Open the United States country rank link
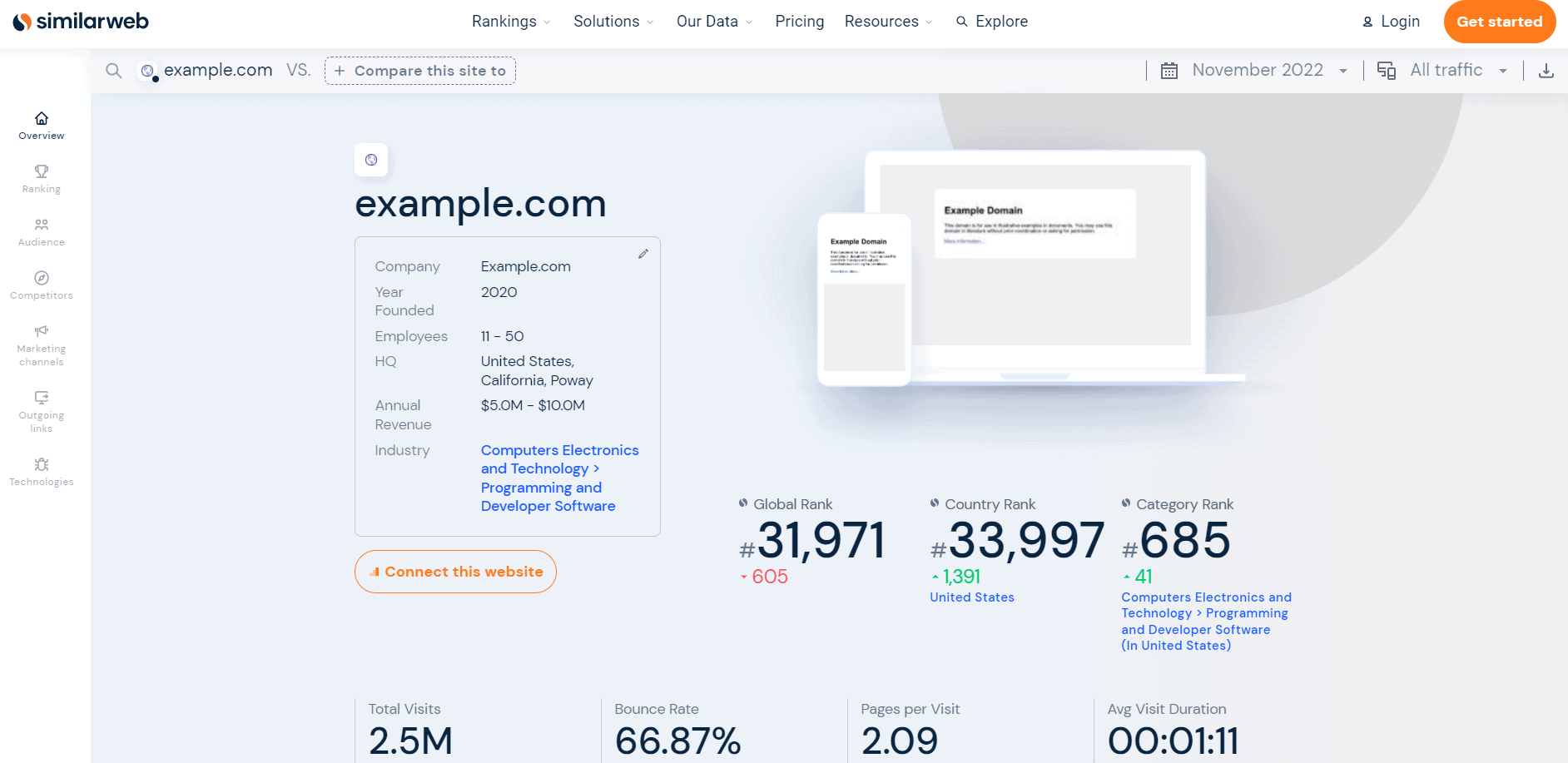 pyautogui.click(x=972, y=597)
